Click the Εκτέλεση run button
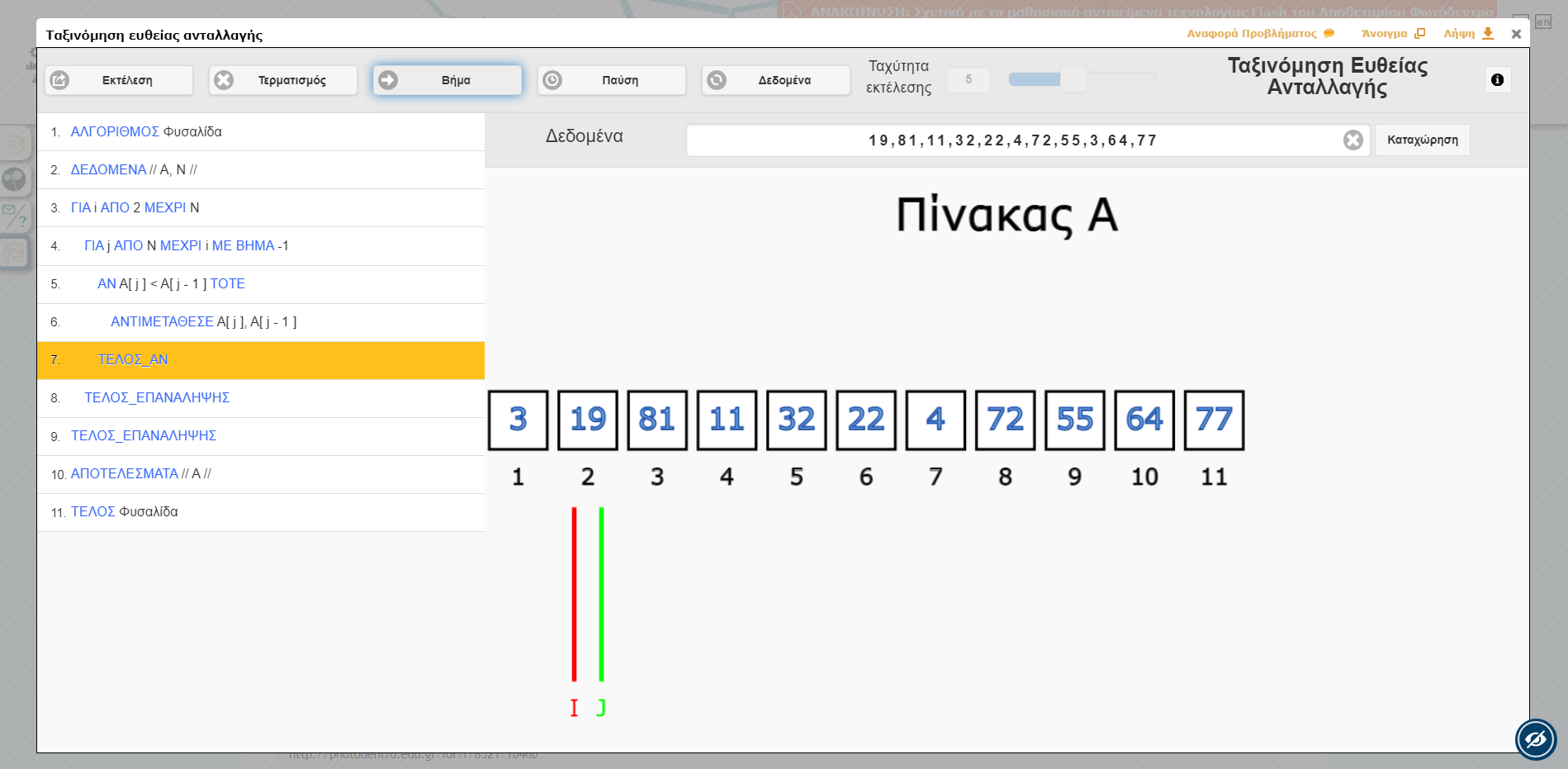Image resolution: width=1568 pixels, height=769 pixels. coord(119,80)
